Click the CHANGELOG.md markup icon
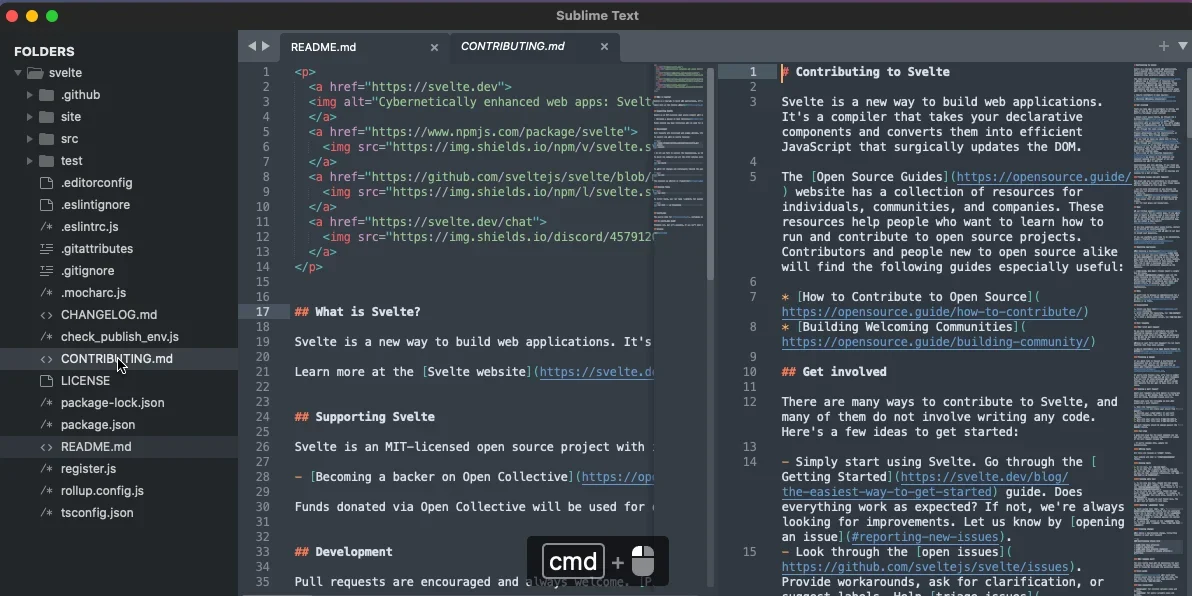The height and width of the screenshot is (596, 1192). pos(46,315)
